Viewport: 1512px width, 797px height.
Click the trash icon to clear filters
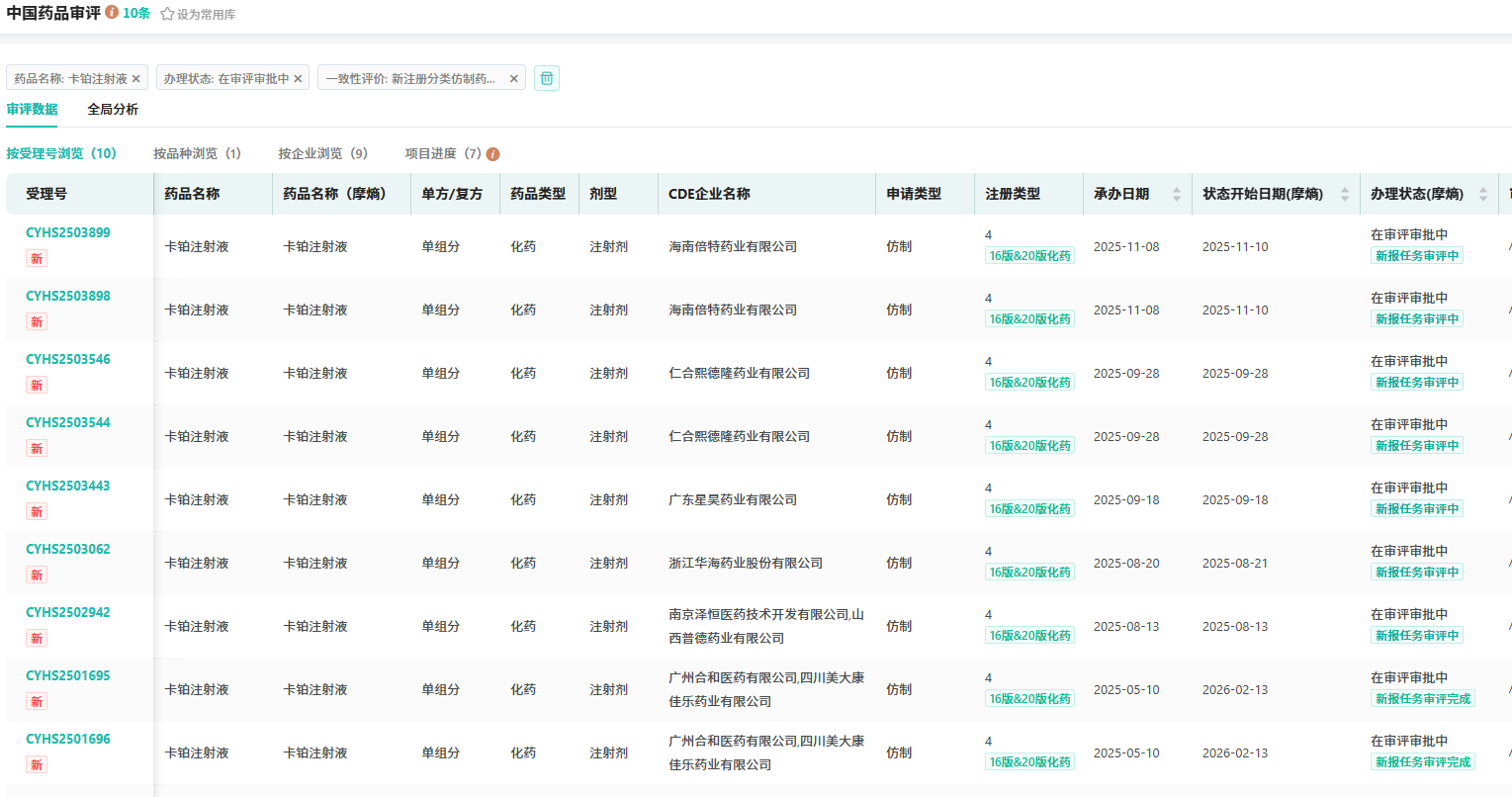click(547, 78)
